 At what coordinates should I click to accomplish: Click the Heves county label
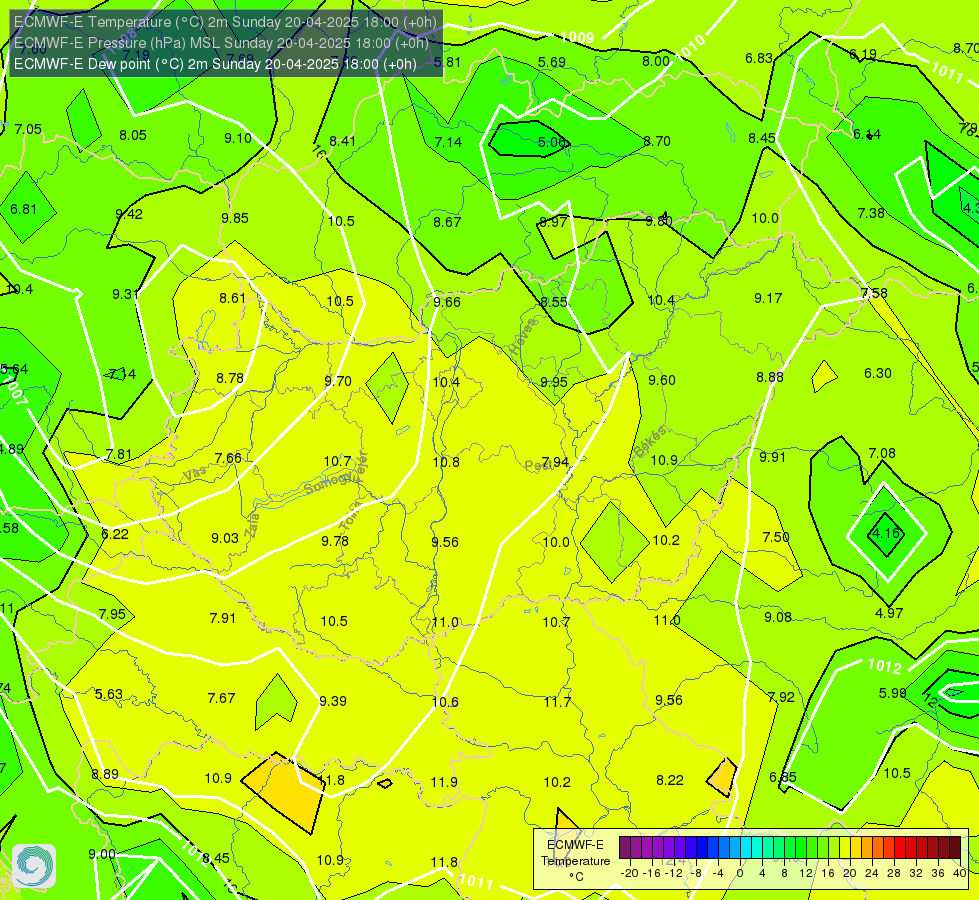tap(523, 337)
